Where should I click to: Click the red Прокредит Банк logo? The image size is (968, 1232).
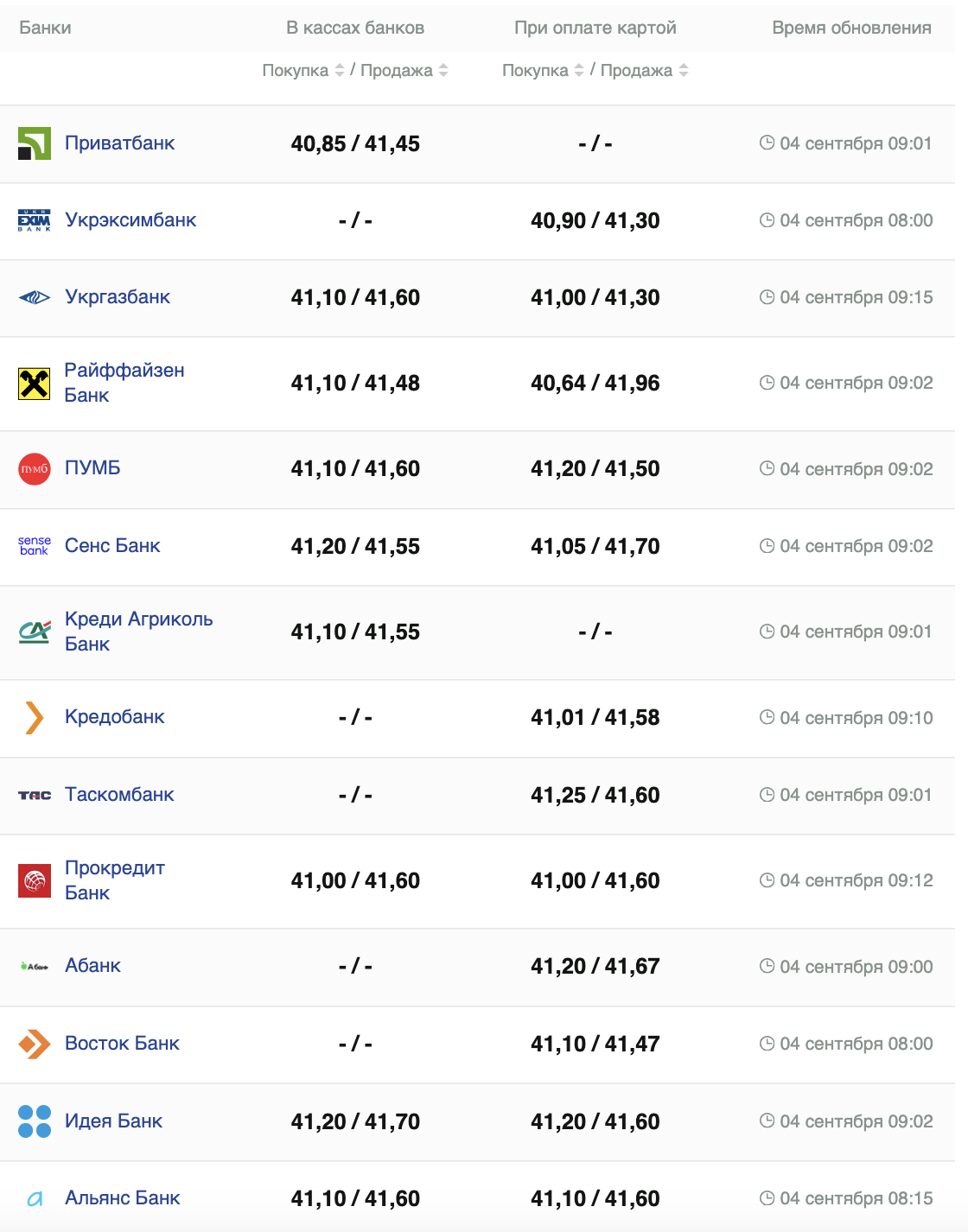point(35,881)
